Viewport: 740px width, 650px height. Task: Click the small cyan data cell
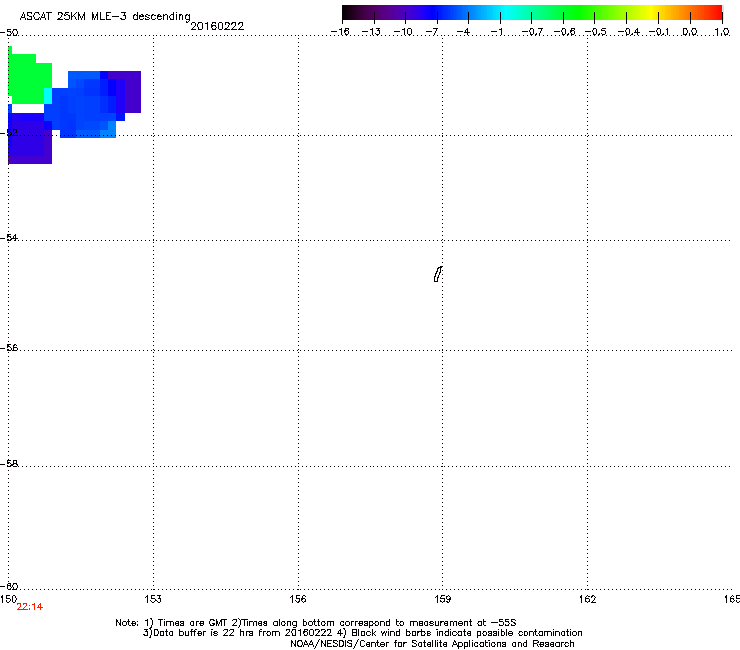point(48,96)
